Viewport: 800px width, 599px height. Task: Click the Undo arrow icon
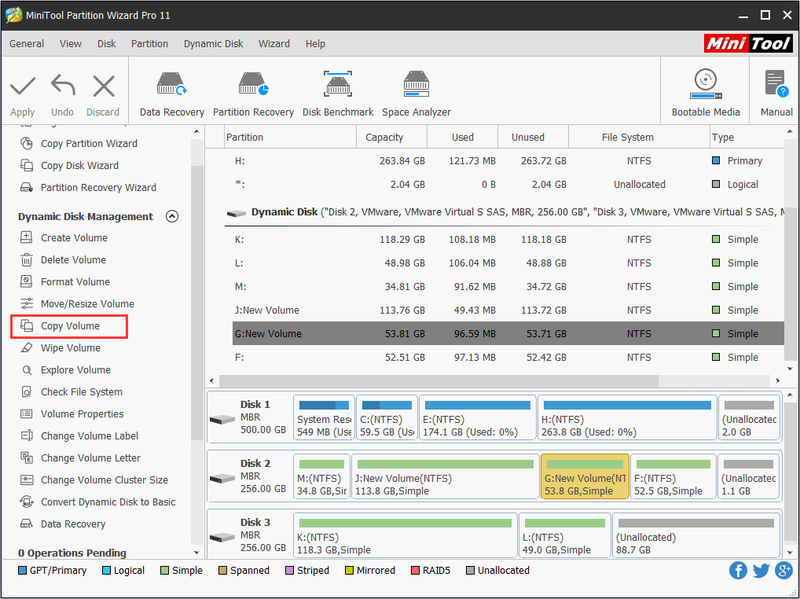click(x=63, y=85)
